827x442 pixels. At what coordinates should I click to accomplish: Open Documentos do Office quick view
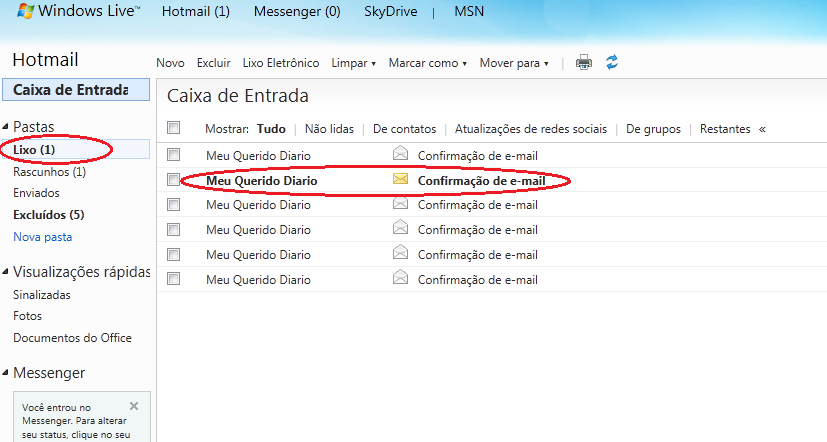point(72,338)
